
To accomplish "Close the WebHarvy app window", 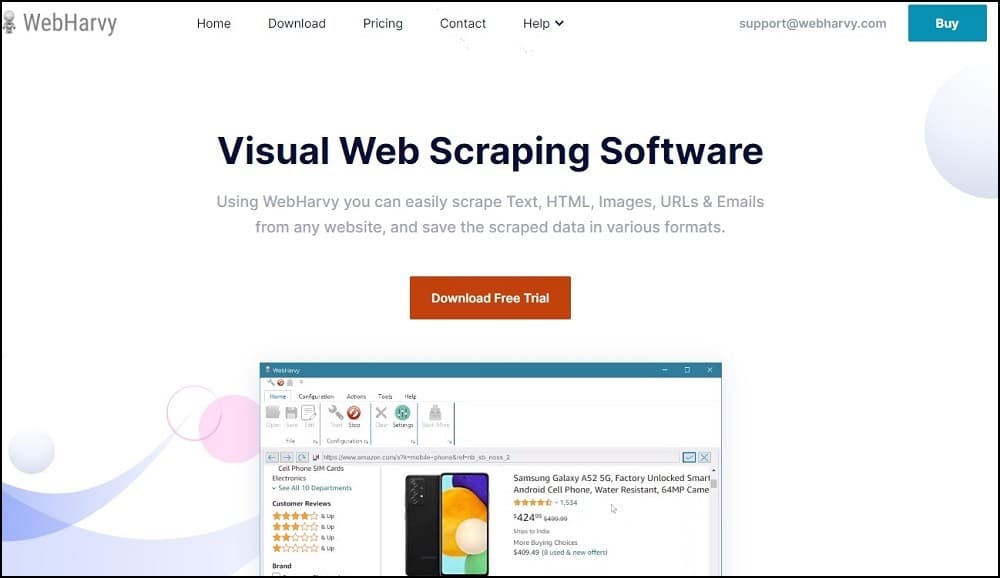I will [x=709, y=370].
